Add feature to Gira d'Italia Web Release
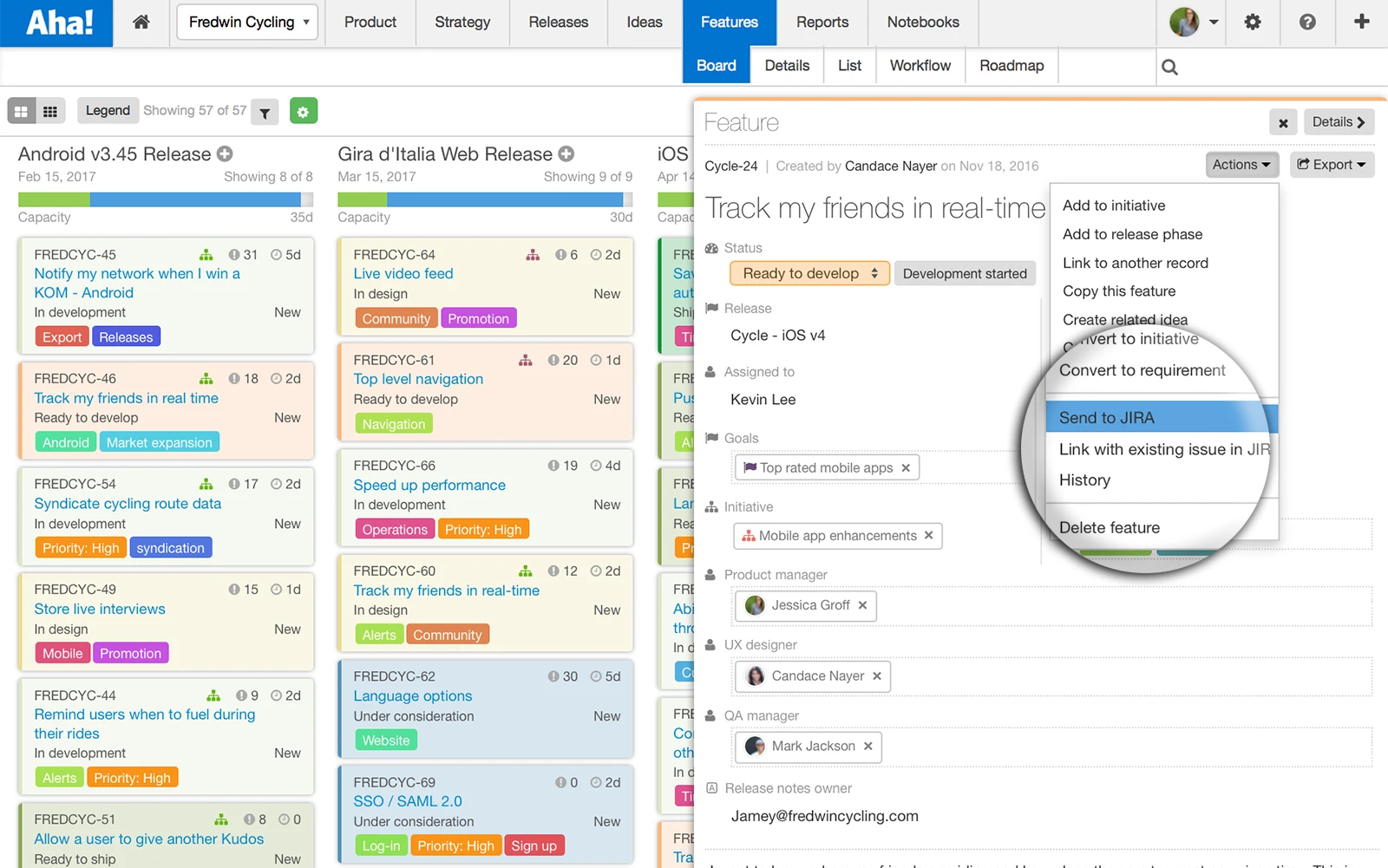Viewport: 1388px width, 868px height. point(566,153)
